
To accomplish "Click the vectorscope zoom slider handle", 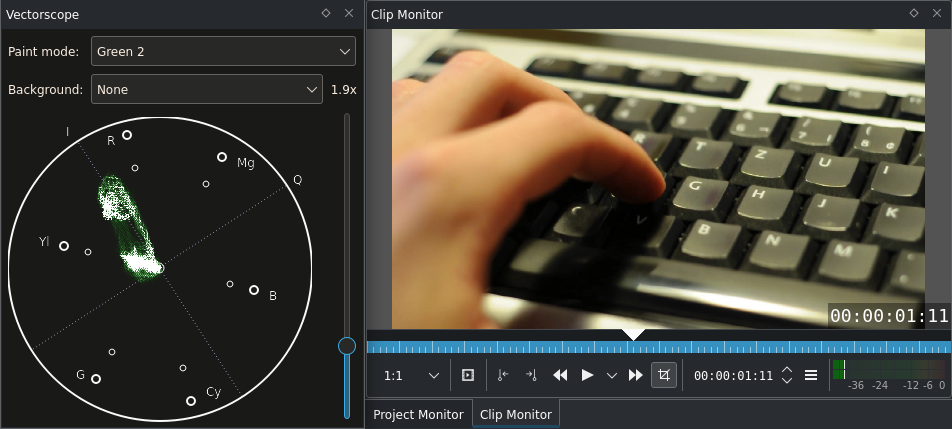I will (347, 346).
